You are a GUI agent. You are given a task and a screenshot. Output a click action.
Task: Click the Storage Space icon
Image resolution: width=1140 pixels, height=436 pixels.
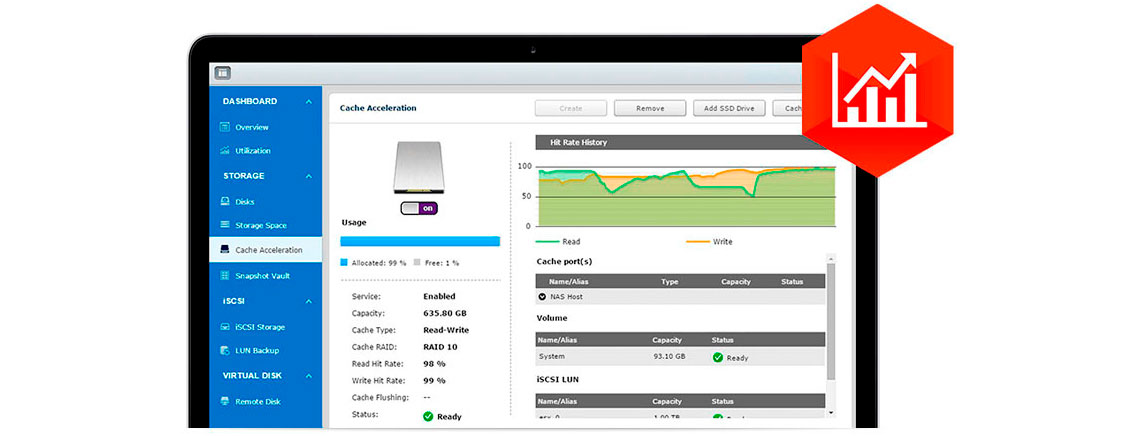[225, 226]
